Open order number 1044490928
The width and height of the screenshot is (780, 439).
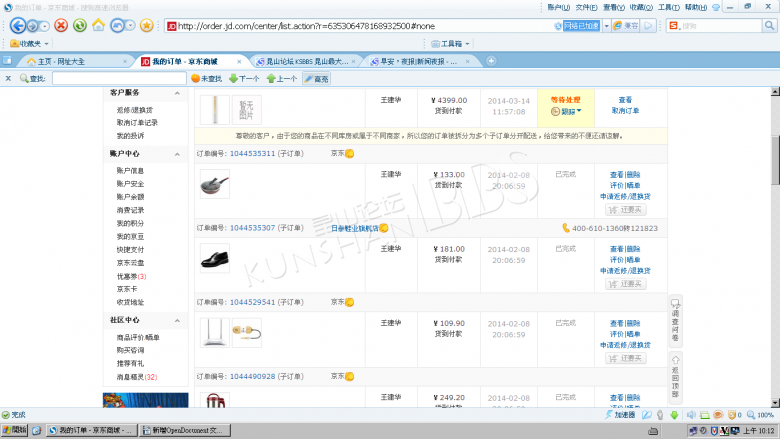[252, 376]
